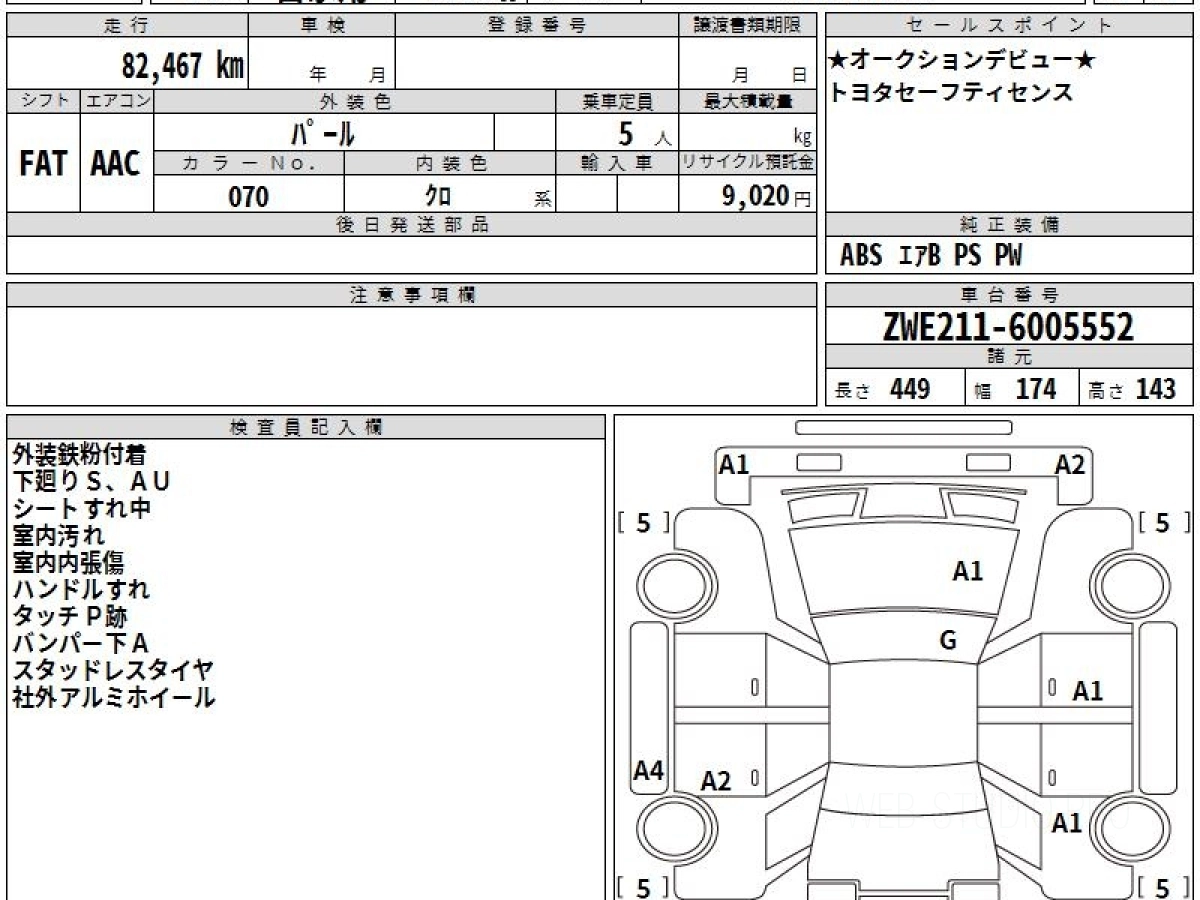
Task: Click the width value 幅 174
Action: point(1015,389)
